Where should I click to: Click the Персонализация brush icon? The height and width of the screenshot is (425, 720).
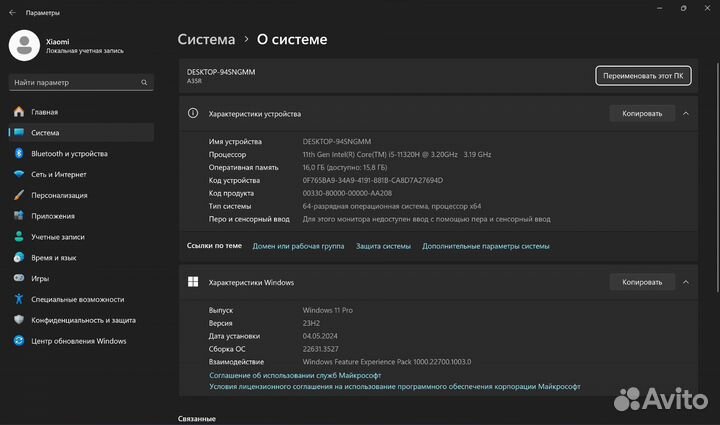(x=19, y=195)
